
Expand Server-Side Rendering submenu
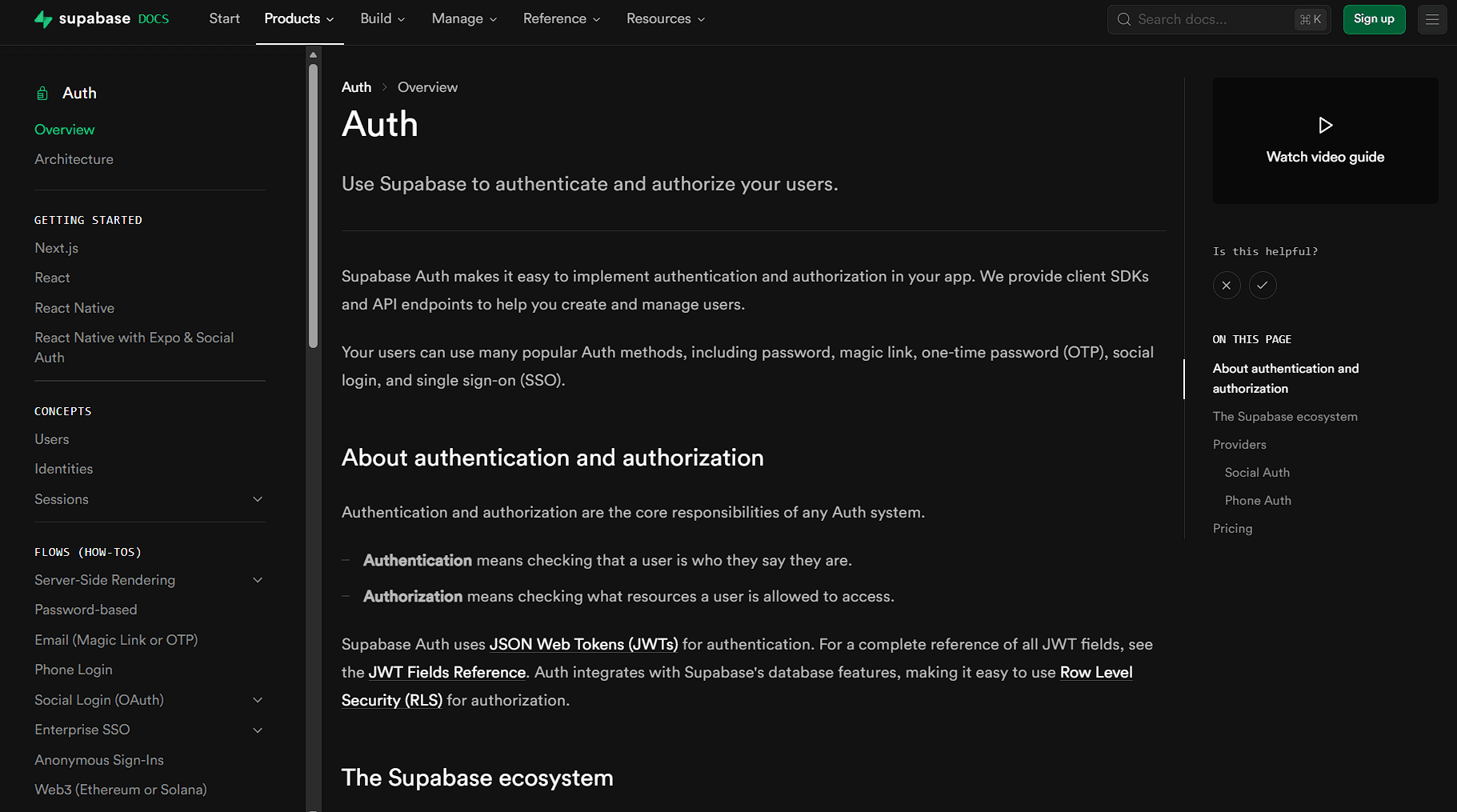click(258, 580)
